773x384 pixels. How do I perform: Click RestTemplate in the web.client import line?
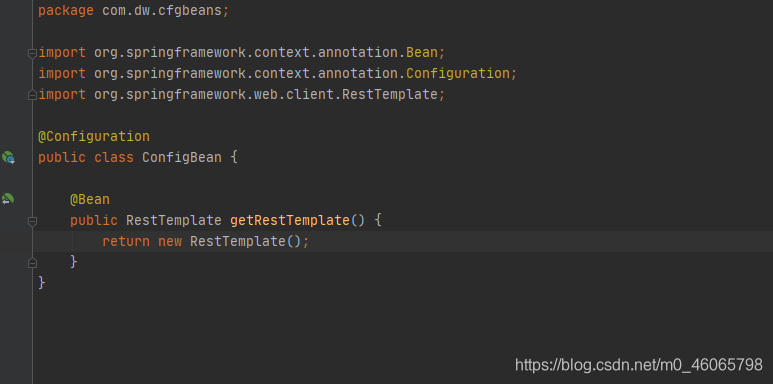[390, 94]
